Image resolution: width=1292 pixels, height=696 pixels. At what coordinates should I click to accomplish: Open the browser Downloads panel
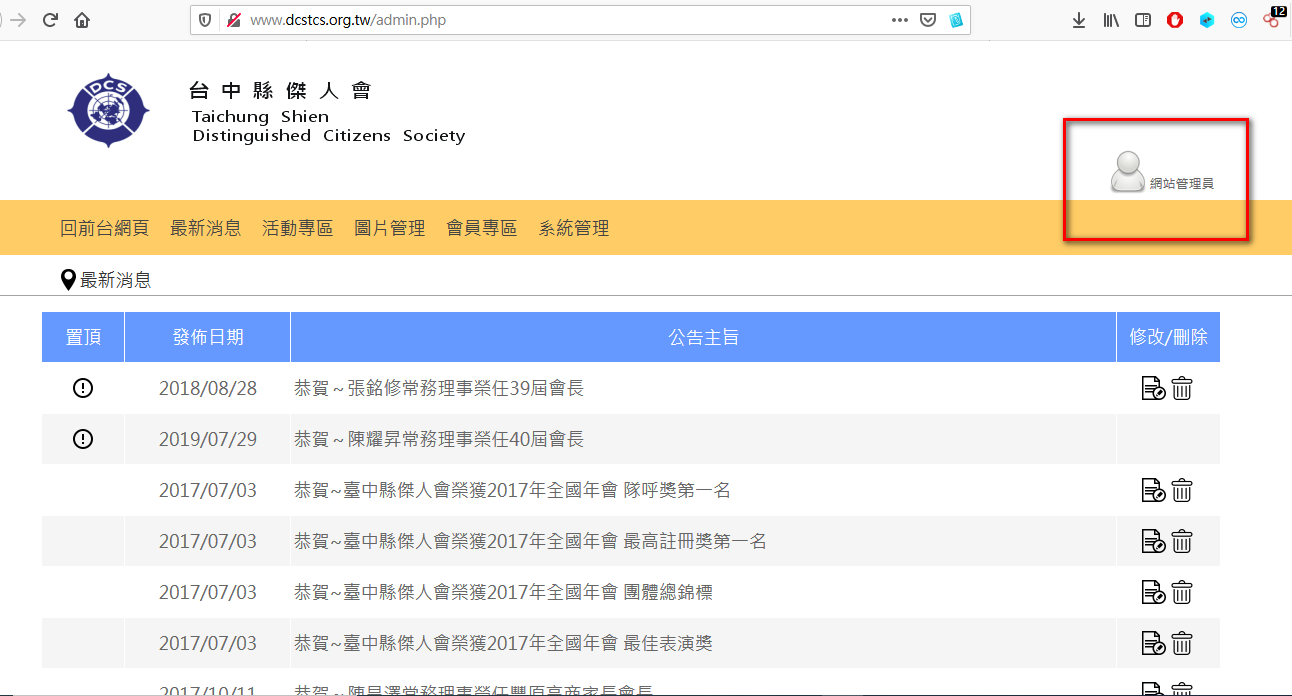point(1079,20)
